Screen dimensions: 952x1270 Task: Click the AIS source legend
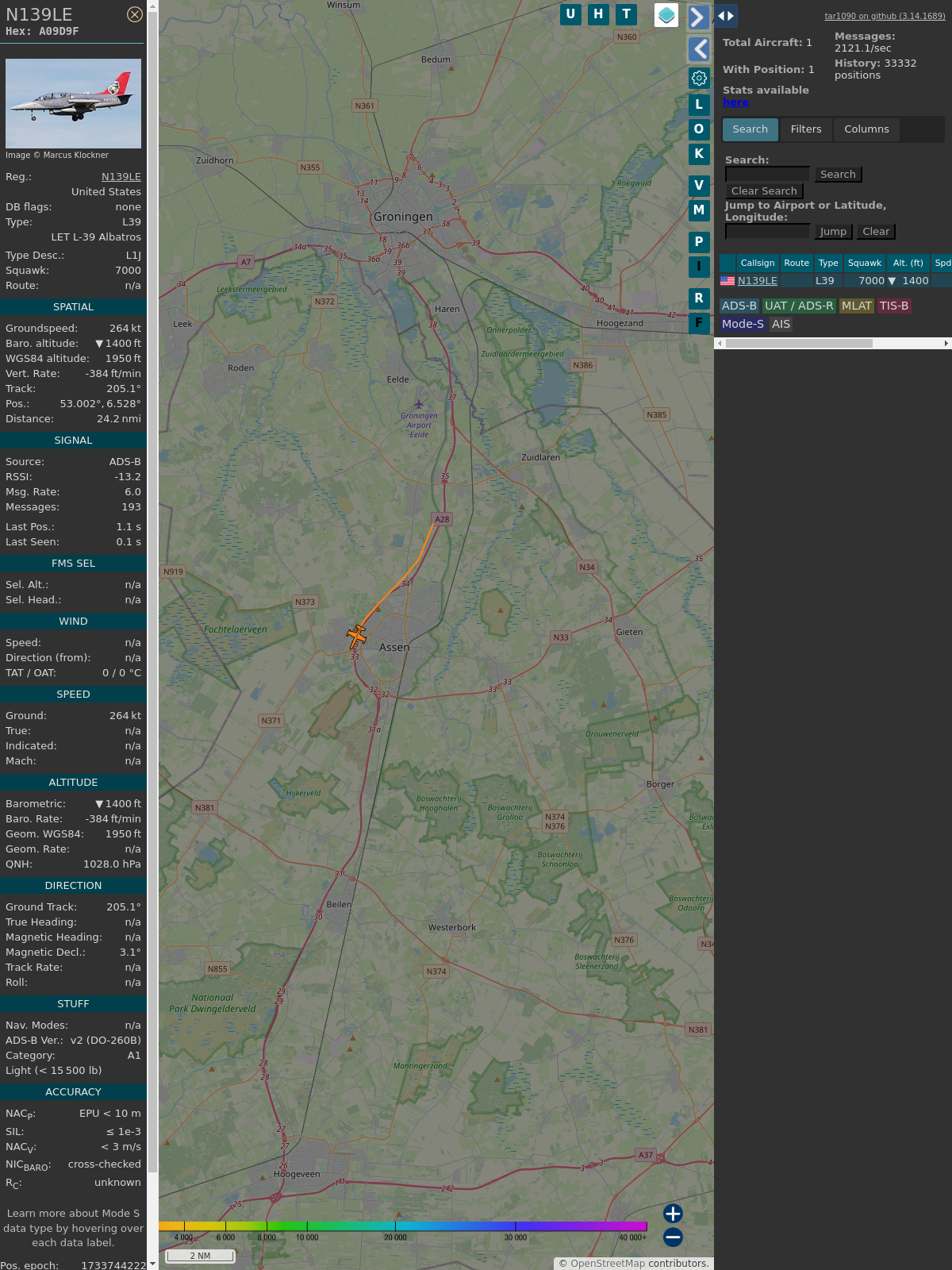click(781, 324)
